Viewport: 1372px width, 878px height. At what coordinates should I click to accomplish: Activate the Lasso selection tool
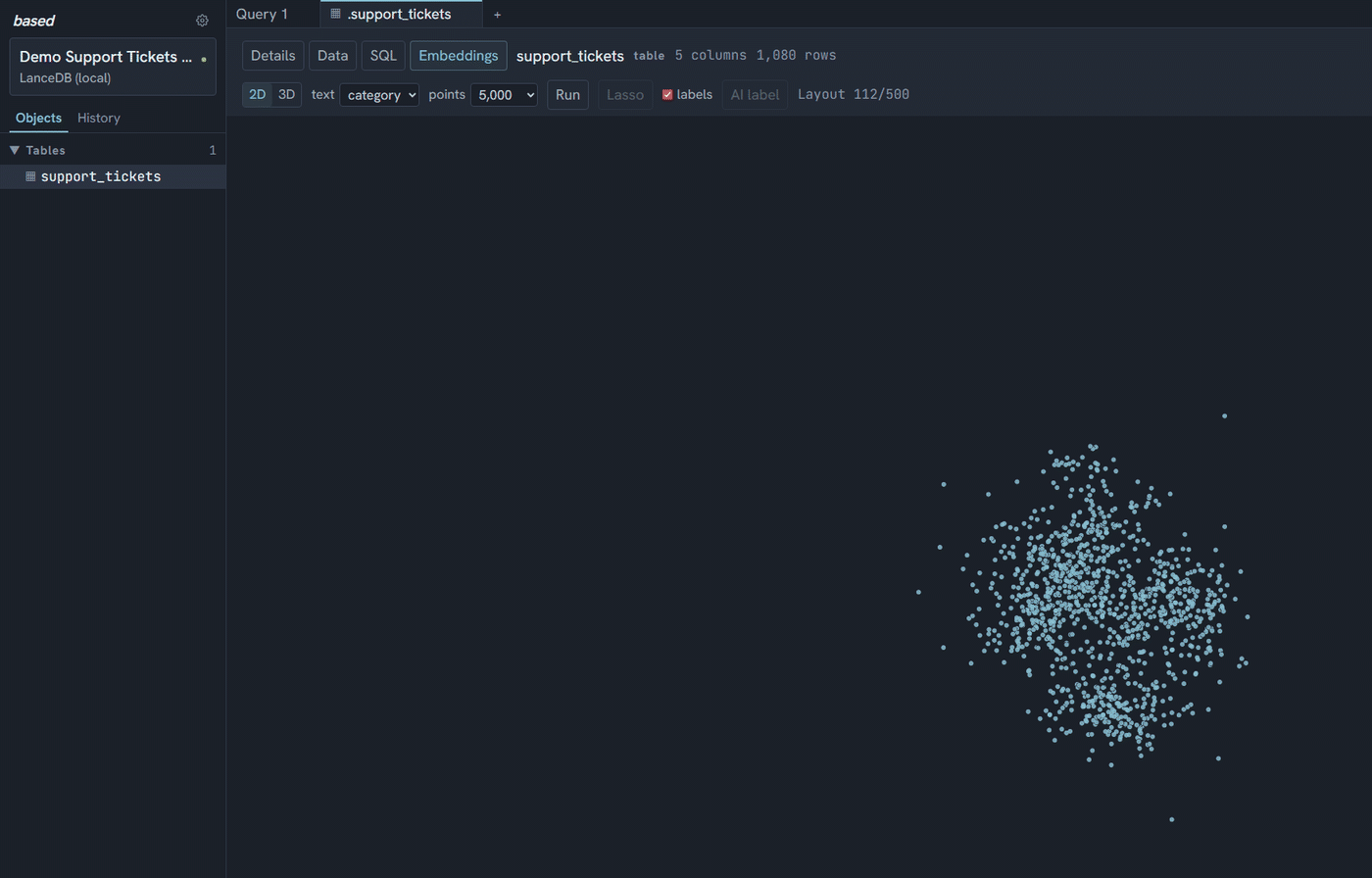tap(625, 95)
